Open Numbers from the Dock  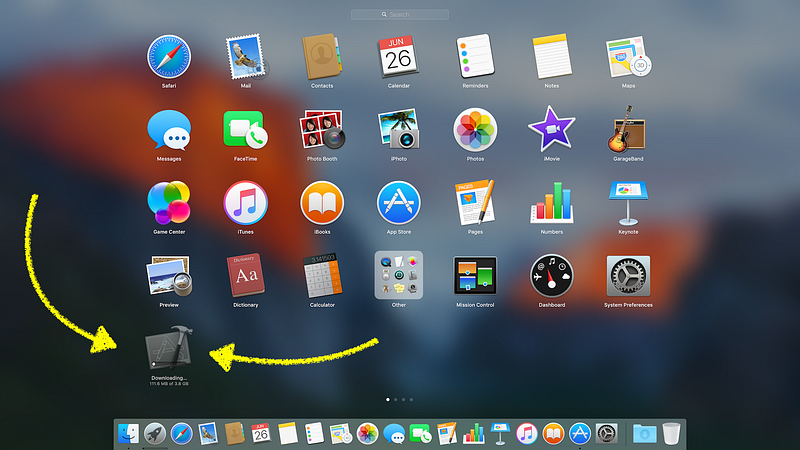tap(473, 434)
